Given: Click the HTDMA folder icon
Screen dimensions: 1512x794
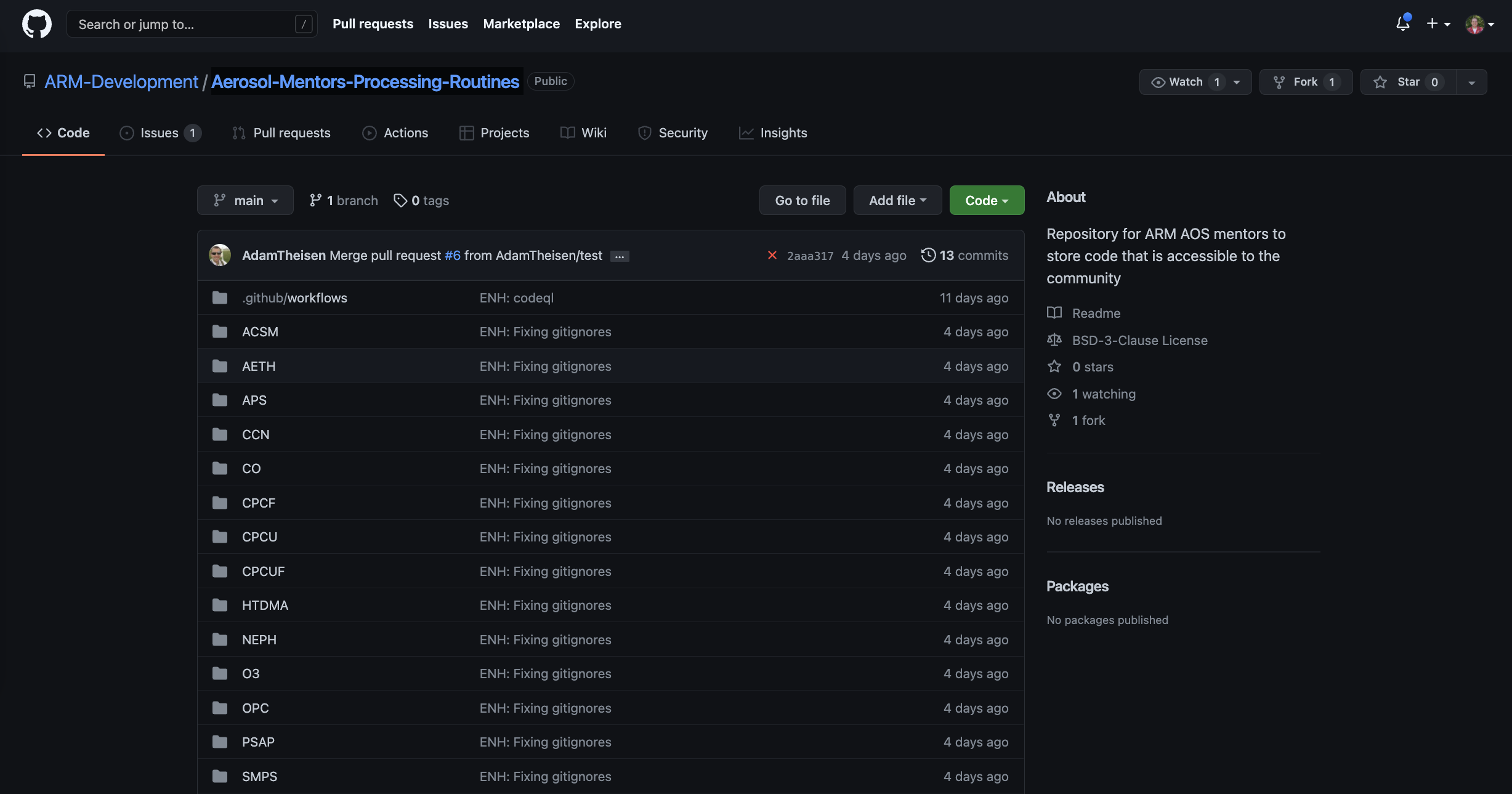Looking at the screenshot, I should pyautogui.click(x=220, y=606).
